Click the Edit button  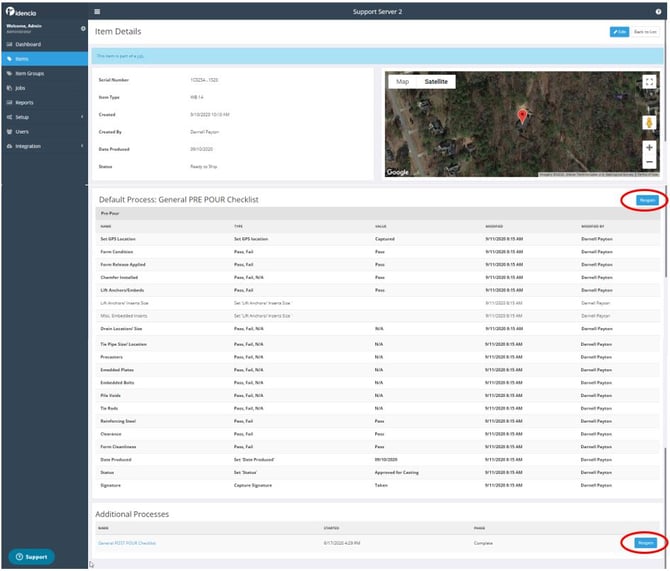coord(619,32)
